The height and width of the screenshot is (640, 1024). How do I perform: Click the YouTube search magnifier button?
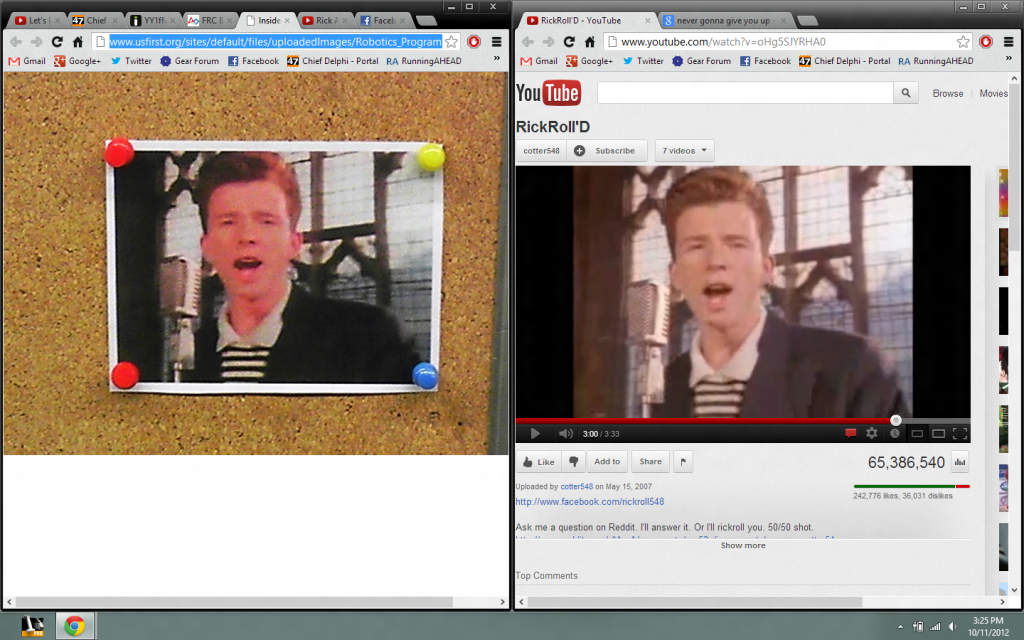(905, 93)
